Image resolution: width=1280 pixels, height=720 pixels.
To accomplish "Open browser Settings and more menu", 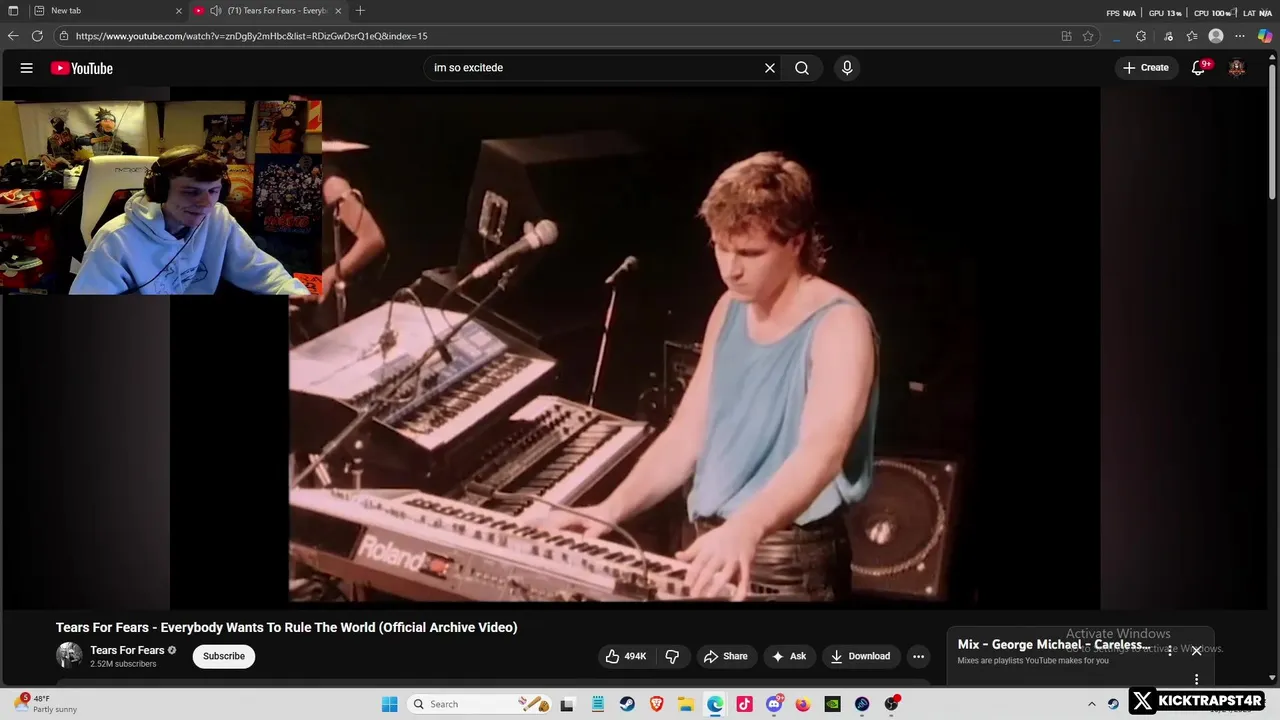I will coord(1240,36).
